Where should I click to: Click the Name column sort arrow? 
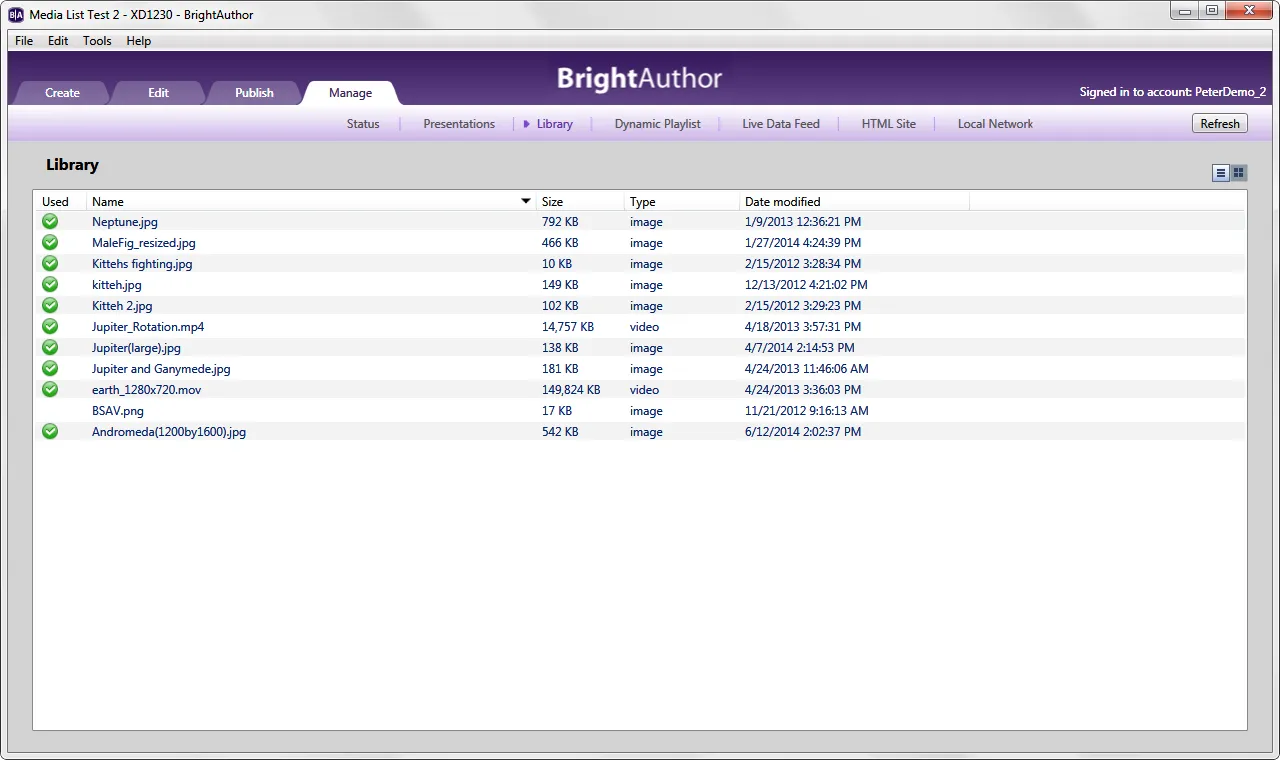526,201
